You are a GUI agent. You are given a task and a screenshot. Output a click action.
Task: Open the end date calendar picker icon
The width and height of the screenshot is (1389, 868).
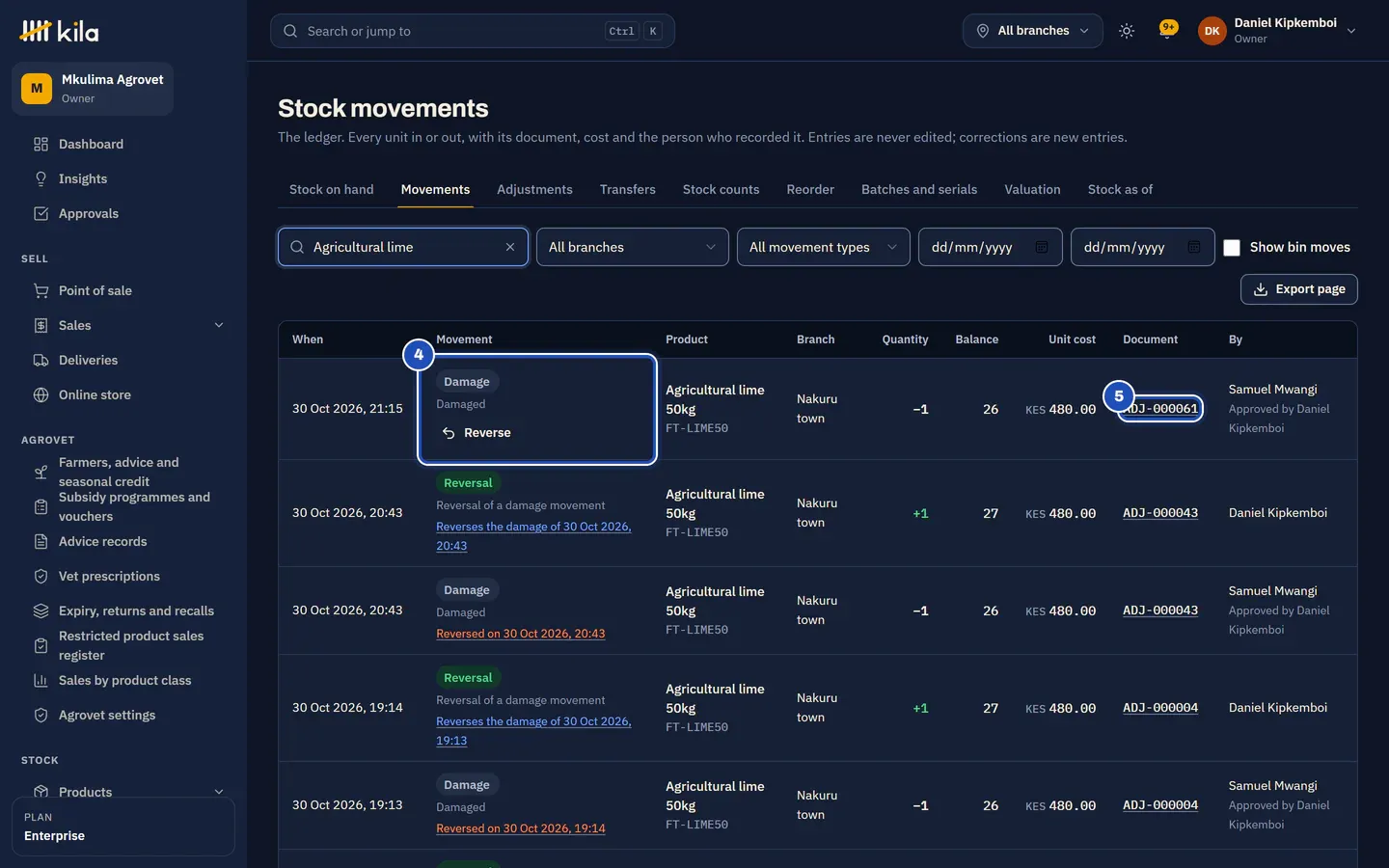pyautogui.click(x=1194, y=247)
